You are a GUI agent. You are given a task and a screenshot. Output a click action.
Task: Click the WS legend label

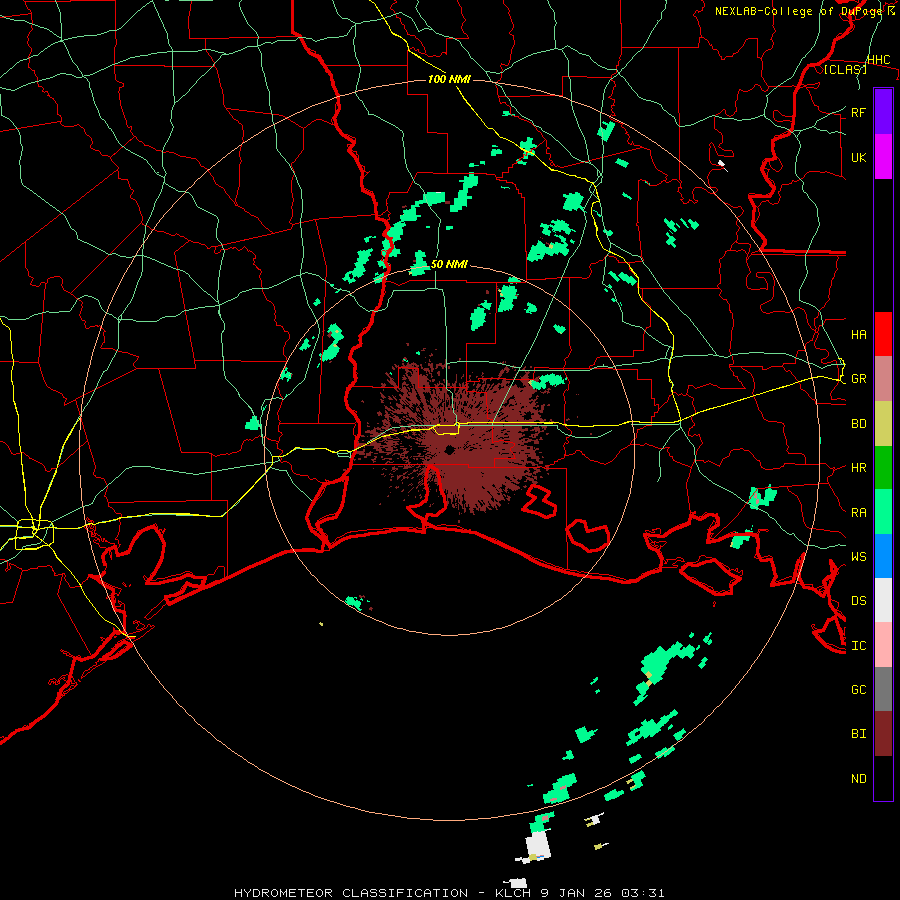pyautogui.click(x=859, y=557)
